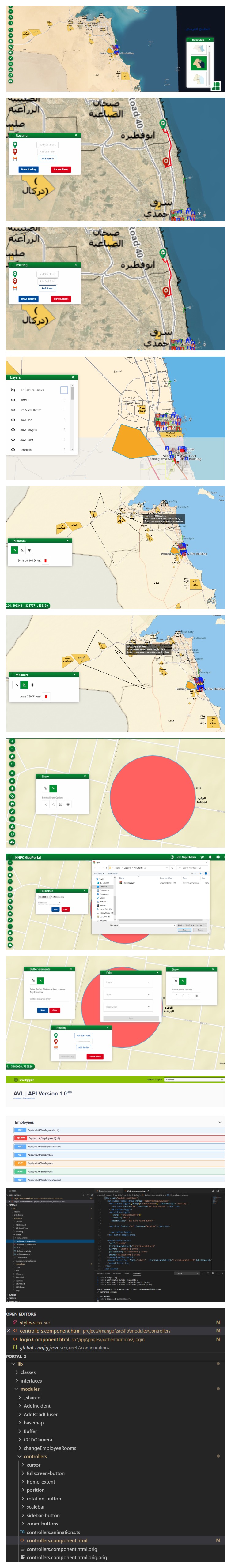Screen dimensions: 231x1568
Task: Click the Layers panel scrollbar
Action: tap(72, 393)
